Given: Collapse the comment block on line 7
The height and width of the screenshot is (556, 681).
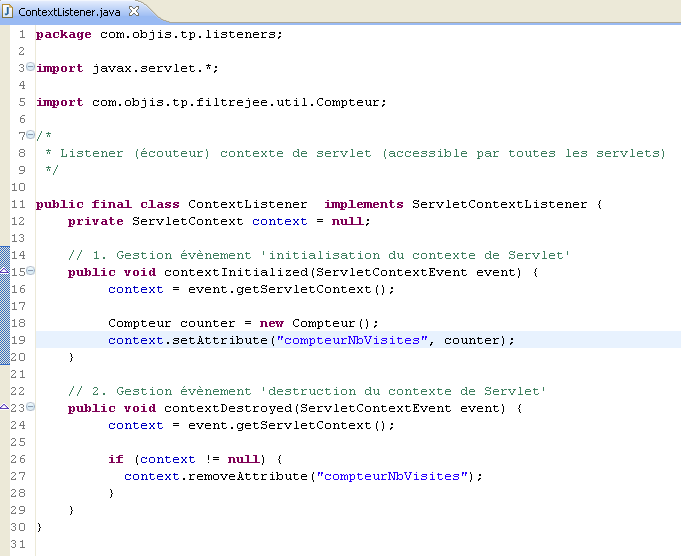Looking at the screenshot, I should coord(30,135).
